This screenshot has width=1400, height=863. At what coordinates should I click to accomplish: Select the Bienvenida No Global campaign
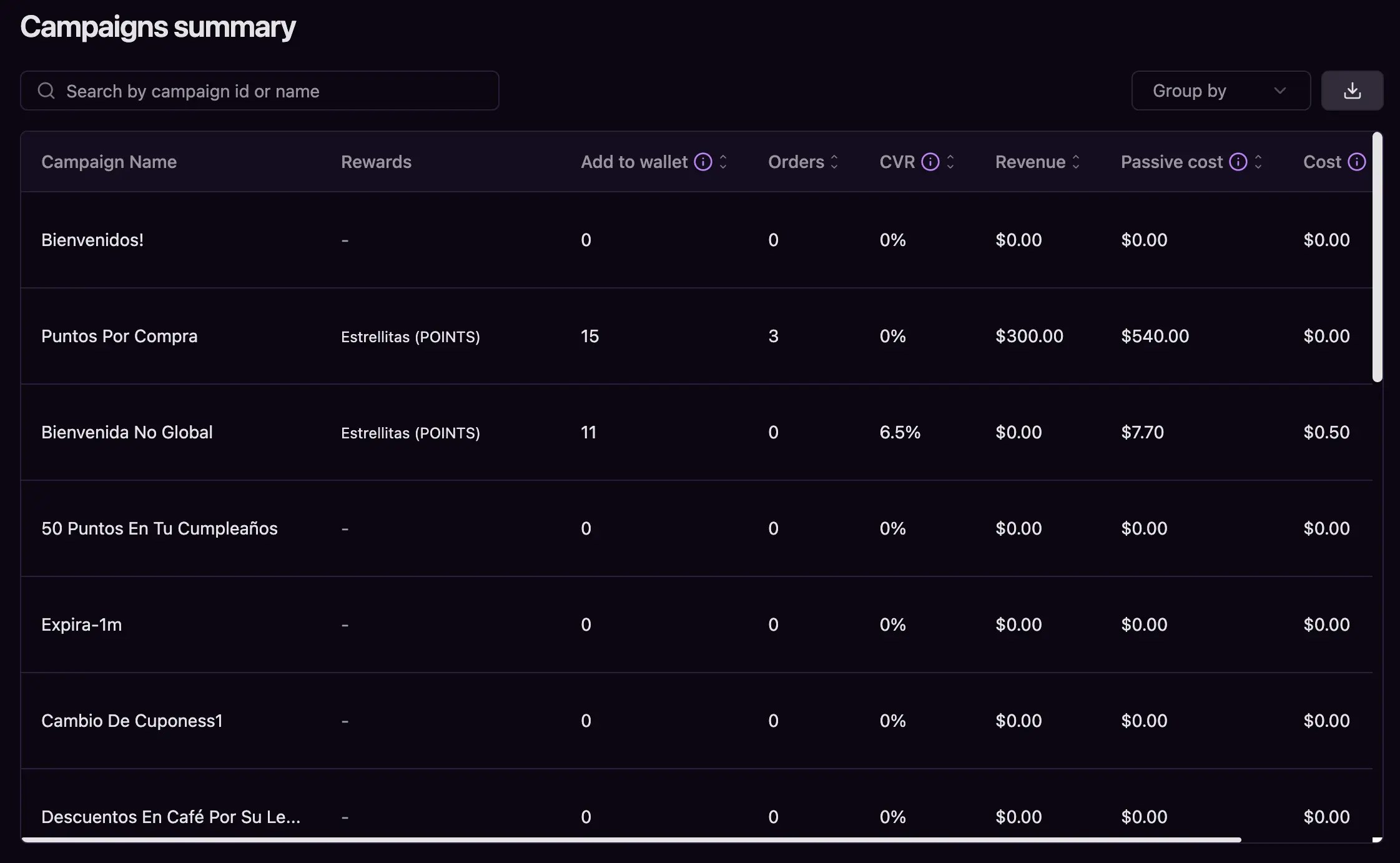127,432
